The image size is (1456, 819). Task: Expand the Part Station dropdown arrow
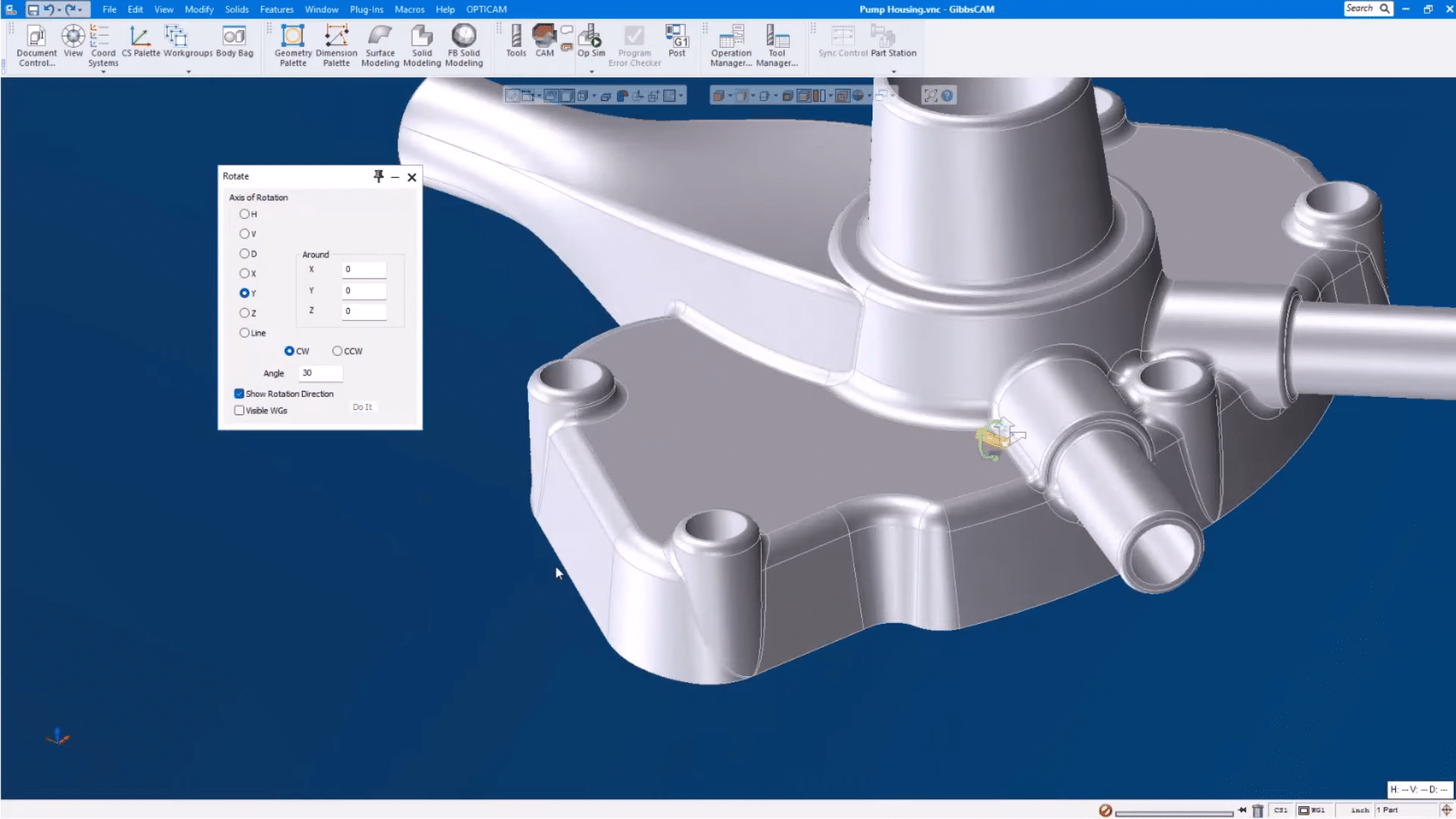pos(894,72)
